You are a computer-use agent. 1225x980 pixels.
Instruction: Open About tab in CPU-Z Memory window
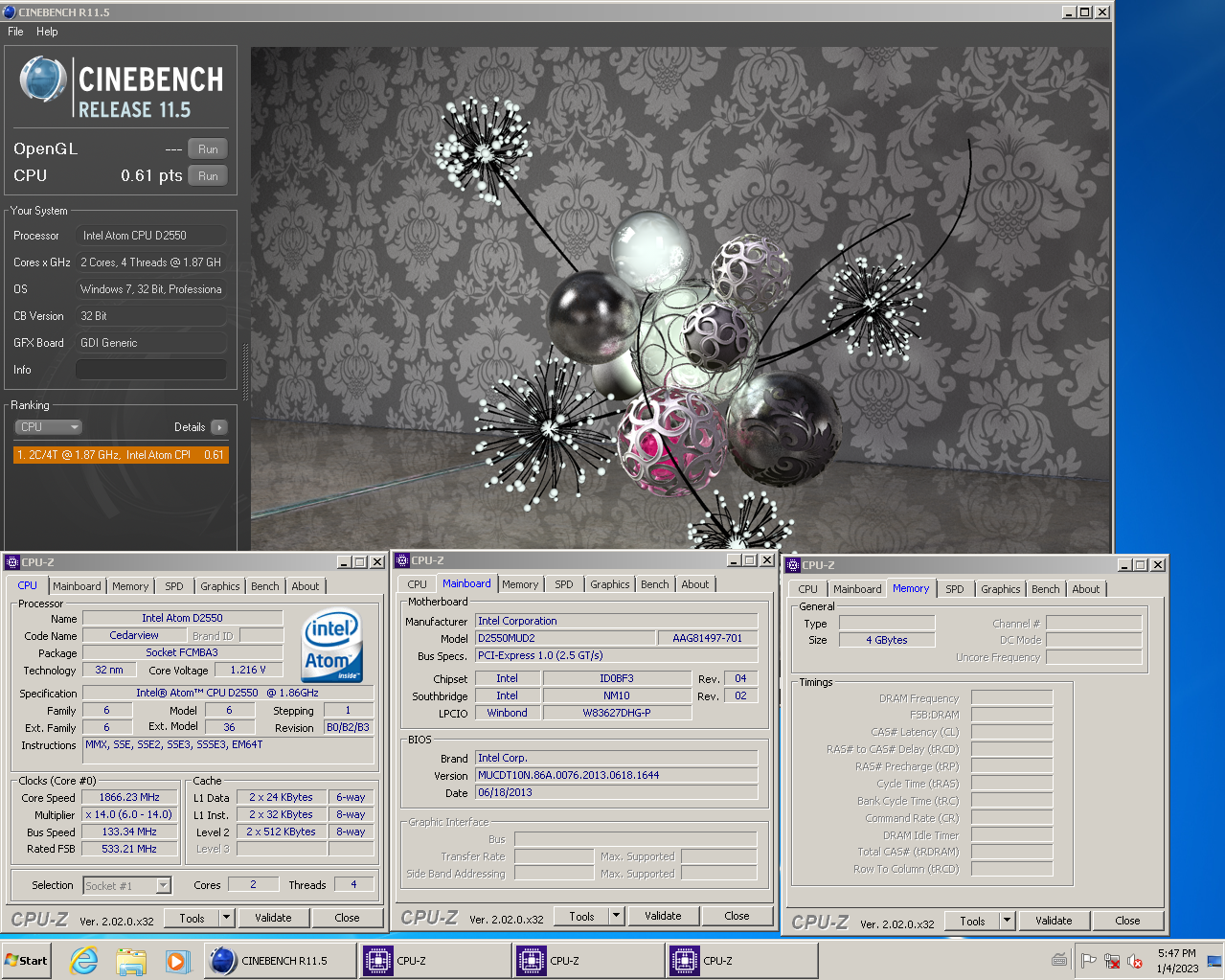point(1086,589)
